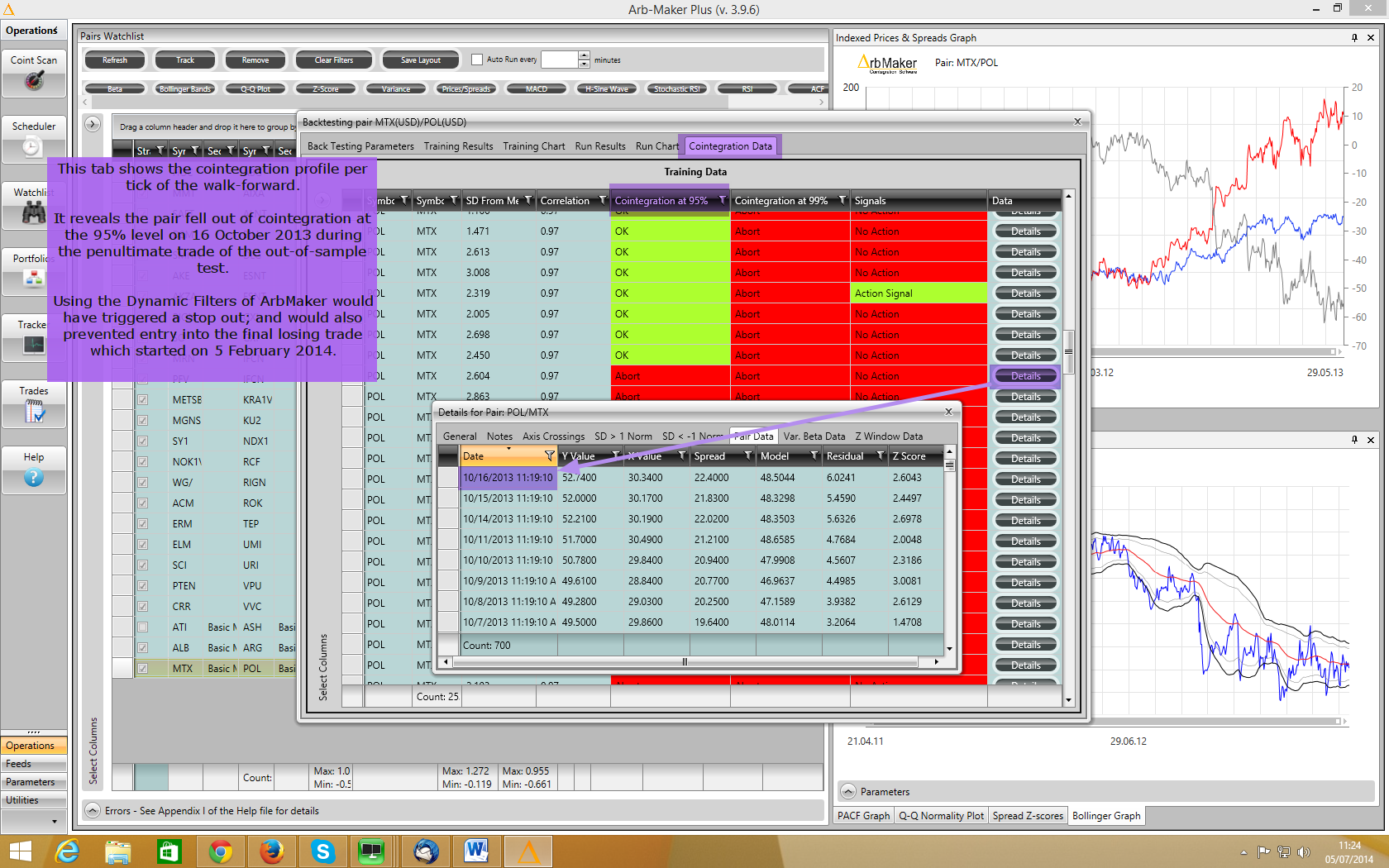
Task: Show the Stochastic RSI indicator
Action: tap(677, 88)
